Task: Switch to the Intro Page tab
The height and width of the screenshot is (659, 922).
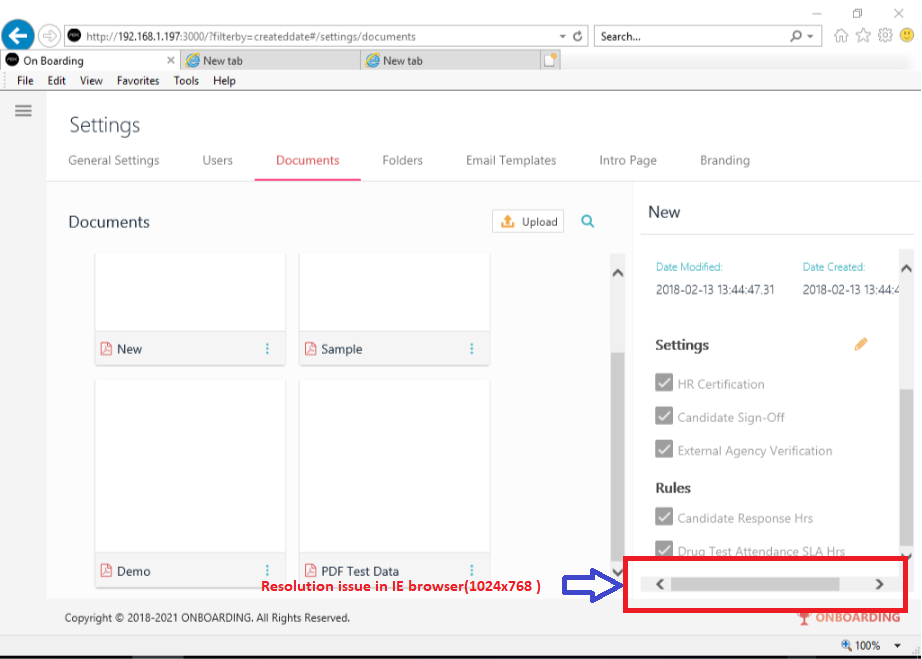Action: click(x=628, y=160)
